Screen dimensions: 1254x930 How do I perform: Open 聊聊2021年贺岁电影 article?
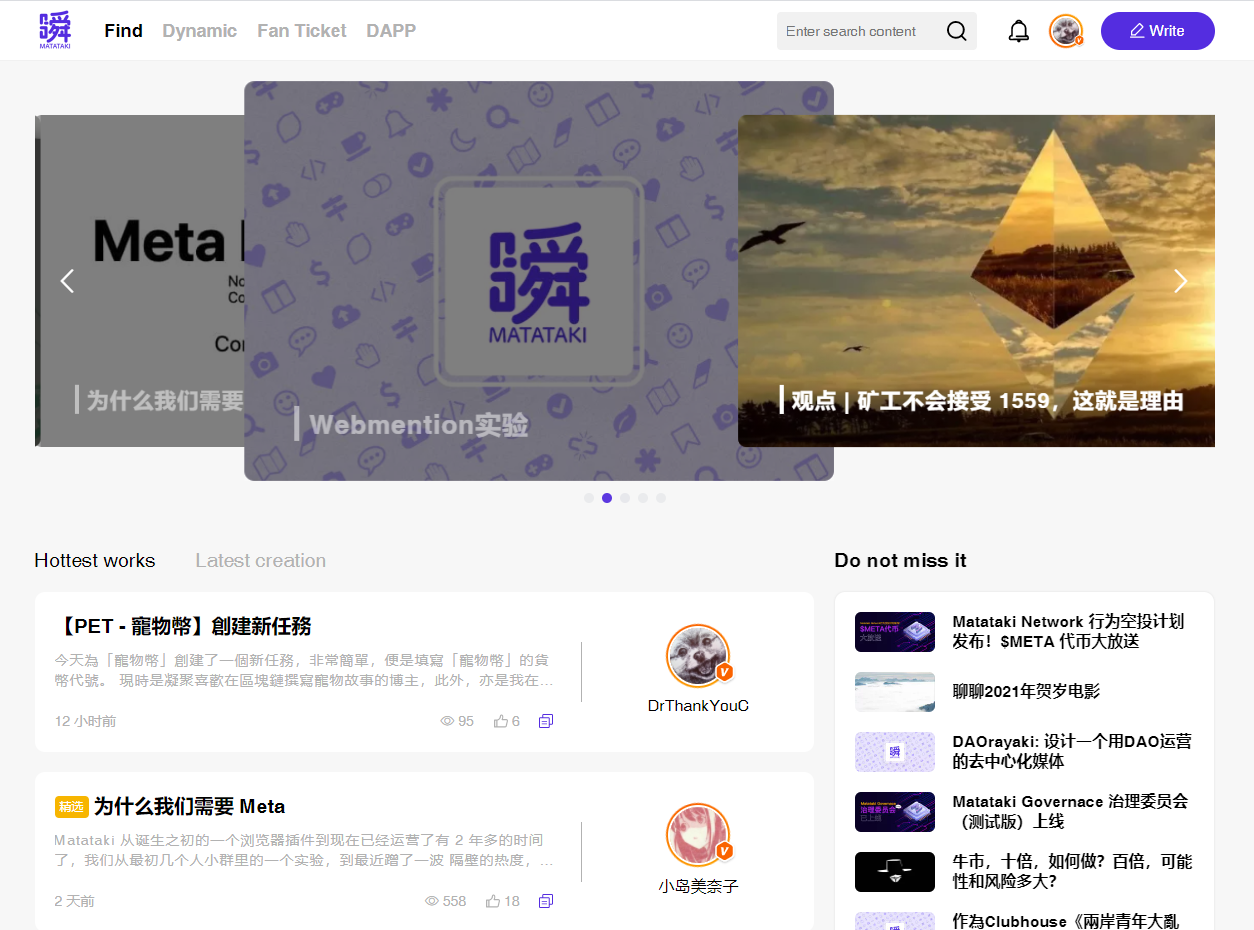click(x=1026, y=691)
